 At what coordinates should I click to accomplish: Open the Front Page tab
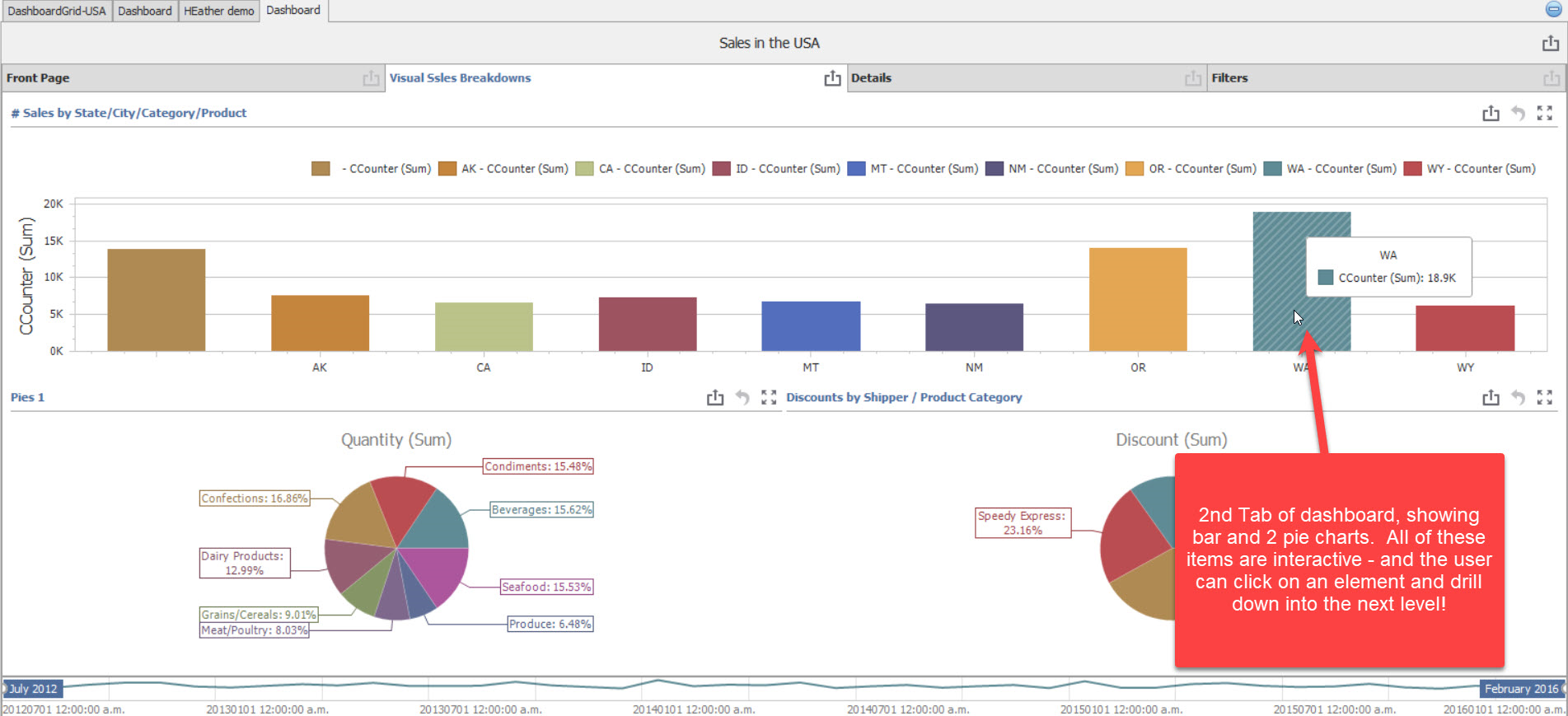tap(38, 78)
